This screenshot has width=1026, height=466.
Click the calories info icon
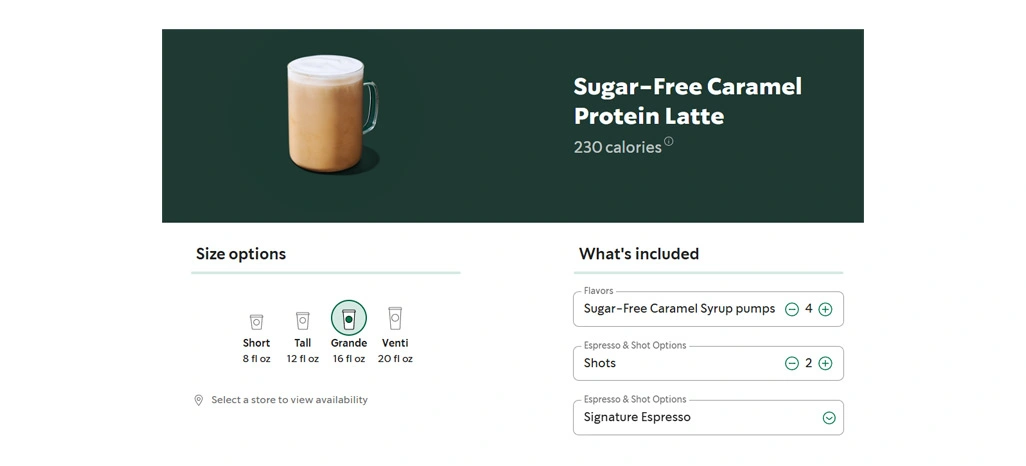click(x=669, y=141)
